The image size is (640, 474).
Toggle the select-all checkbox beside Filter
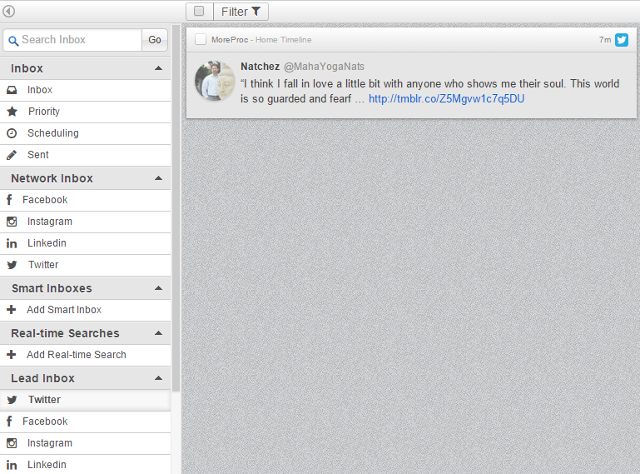[199, 11]
